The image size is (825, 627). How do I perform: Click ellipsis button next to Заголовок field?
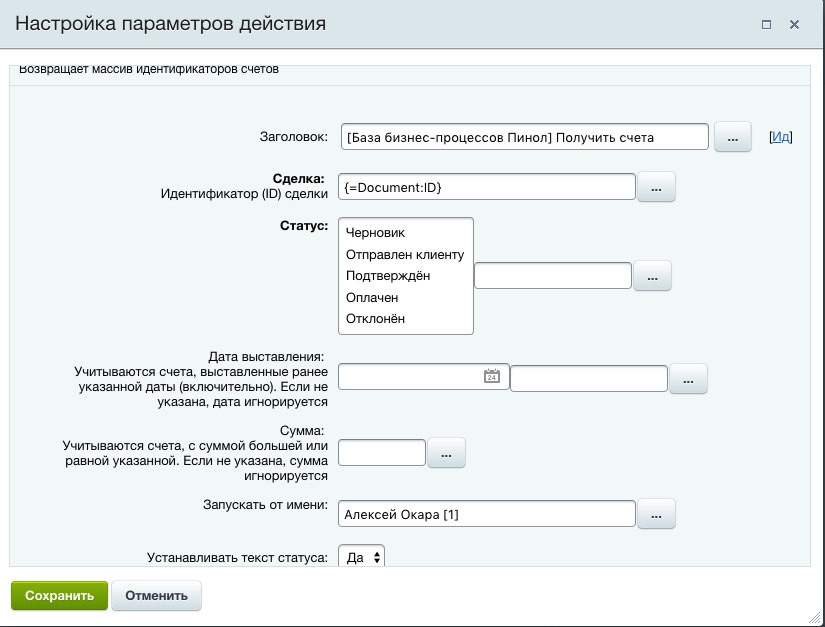pyautogui.click(x=732, y=138)
